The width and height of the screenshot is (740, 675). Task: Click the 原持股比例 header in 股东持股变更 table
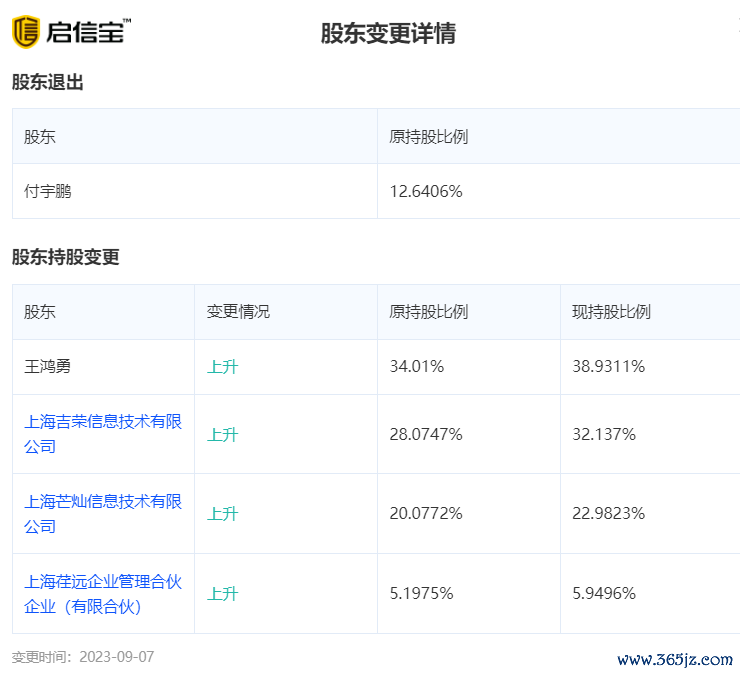coord(429,312)
